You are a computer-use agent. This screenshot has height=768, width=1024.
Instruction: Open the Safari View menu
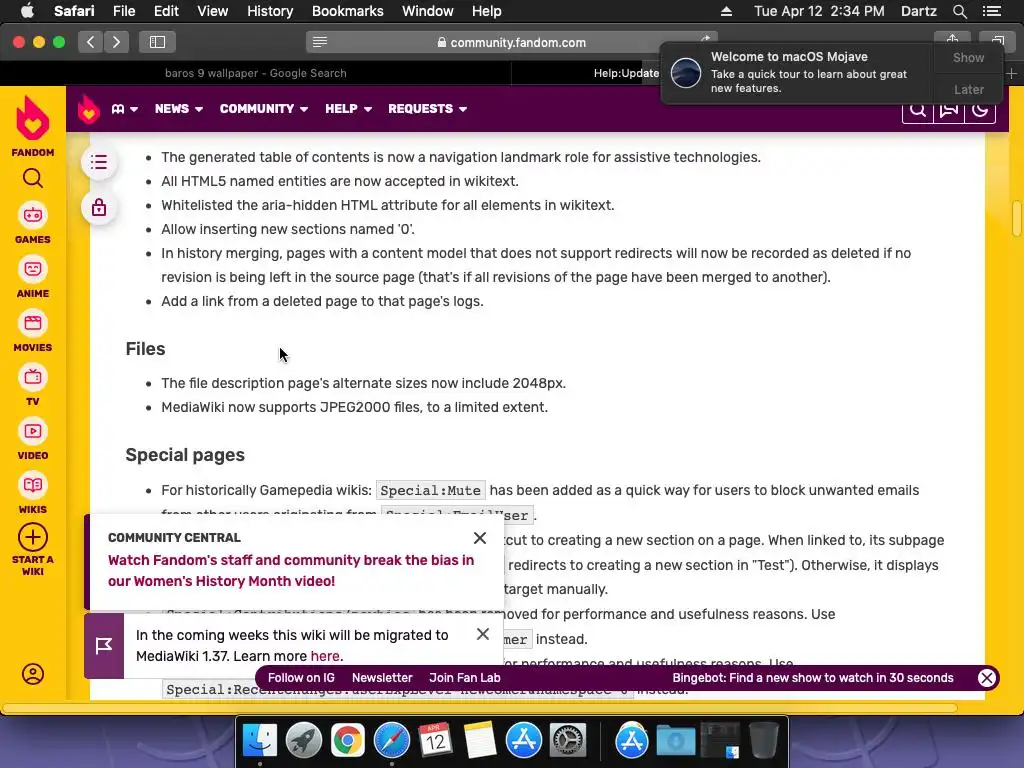point(212,11)
